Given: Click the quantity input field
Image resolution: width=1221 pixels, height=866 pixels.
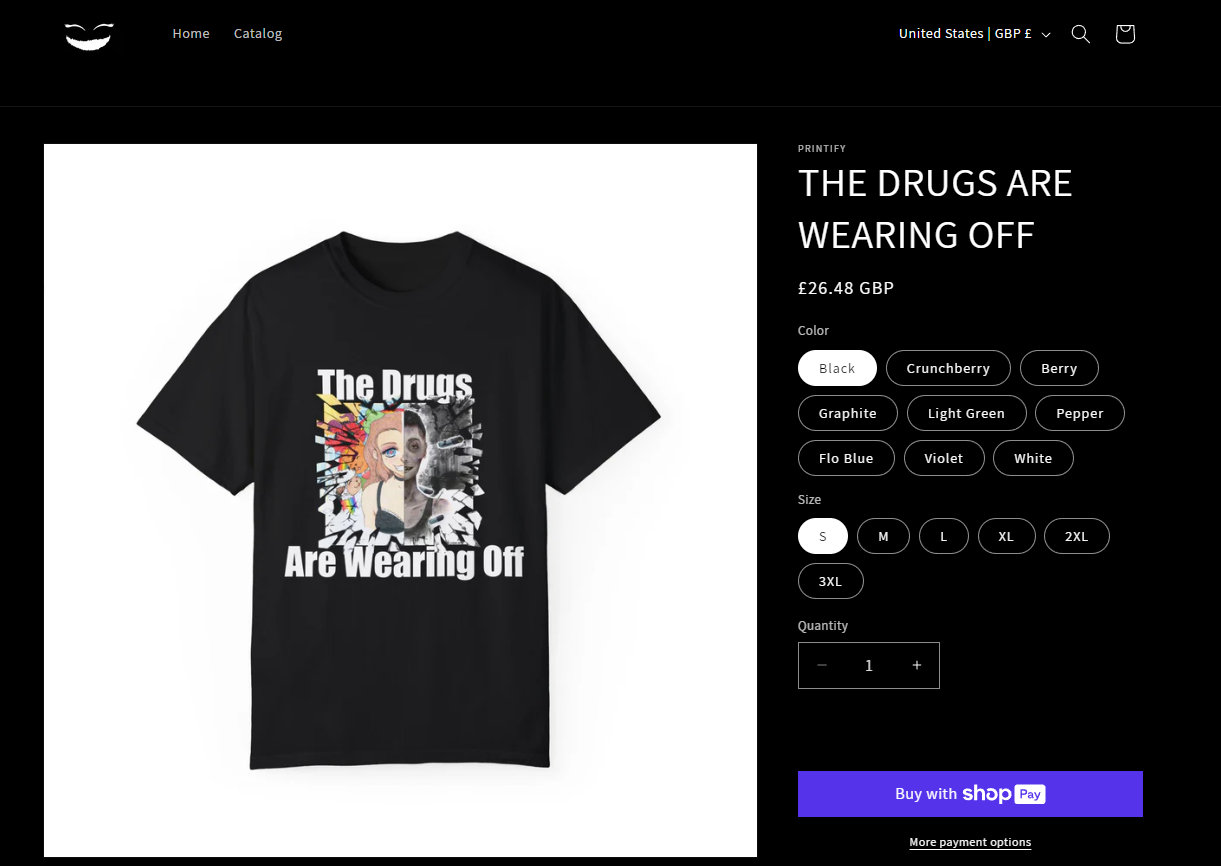Looking at the screenshot, I should (x=869, y=665).
